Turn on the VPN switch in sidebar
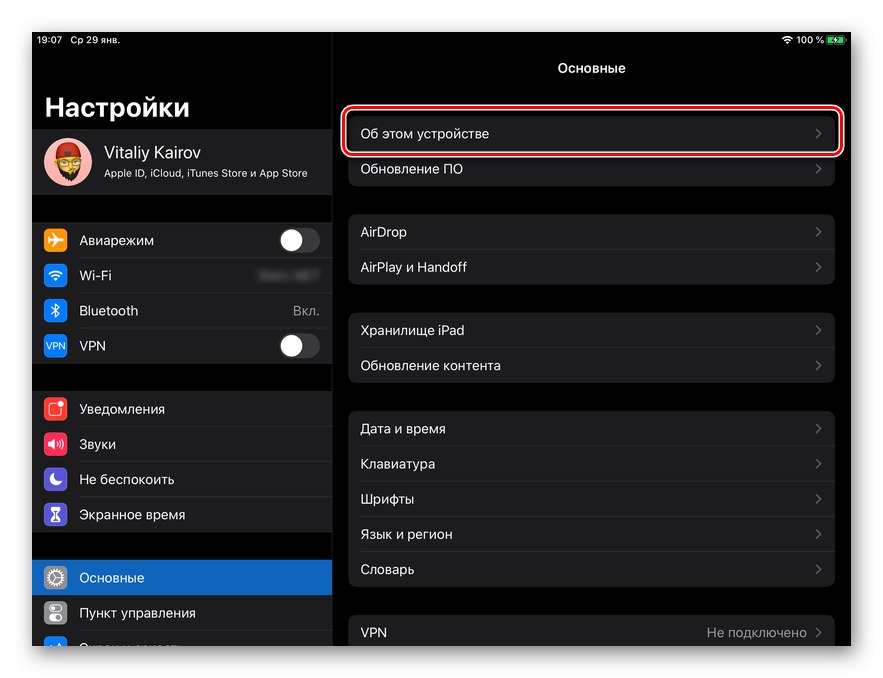Viewport: 883px width, 678px height. pyautogui.click(x=299, y=346)
